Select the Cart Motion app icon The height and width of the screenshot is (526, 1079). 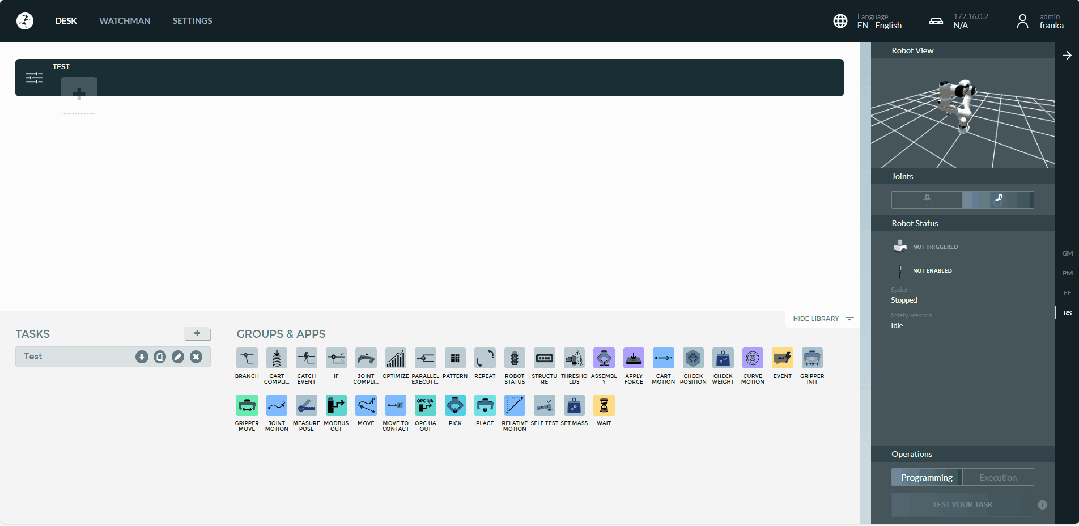[663, 358]
